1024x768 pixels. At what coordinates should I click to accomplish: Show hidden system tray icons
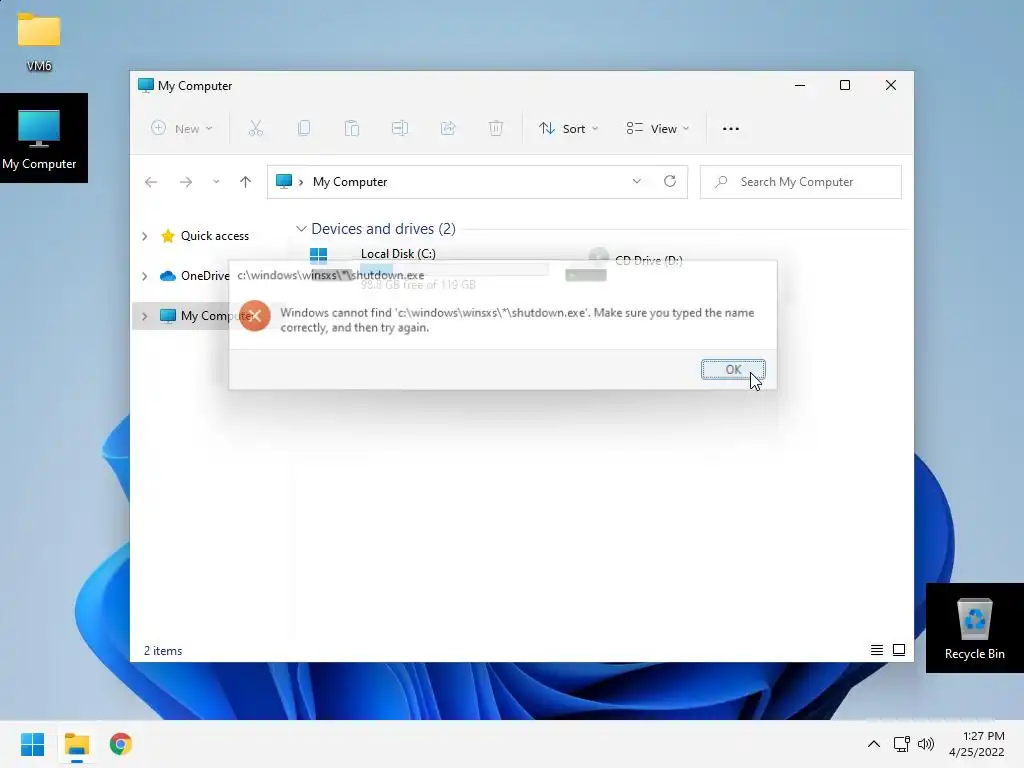click(x=874, y=744)
